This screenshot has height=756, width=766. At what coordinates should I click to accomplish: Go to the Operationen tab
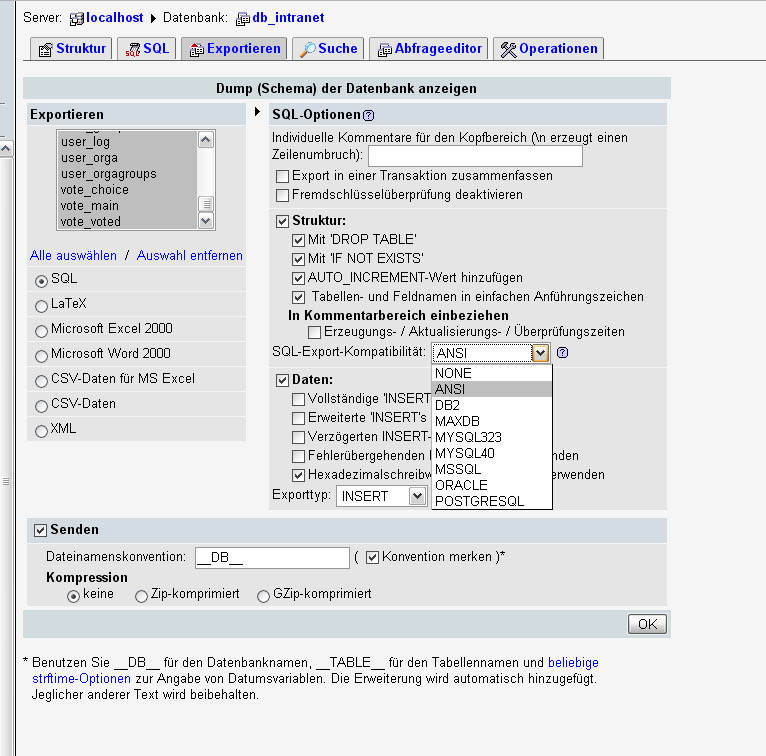(x=549, y=48)
